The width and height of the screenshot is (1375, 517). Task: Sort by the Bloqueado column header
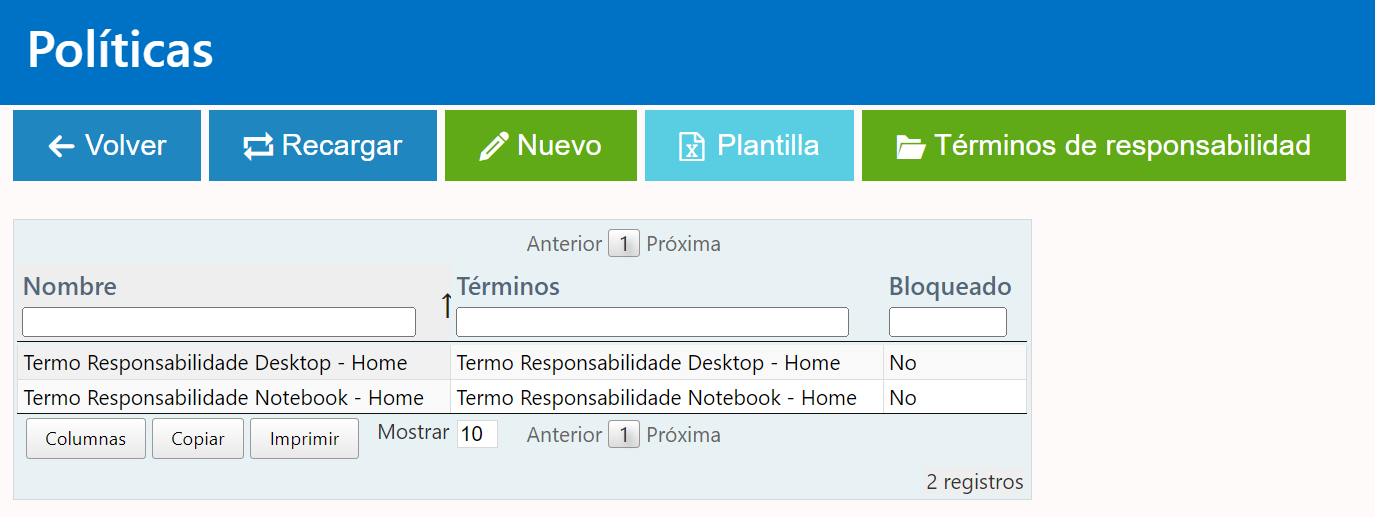click(950, 287)
